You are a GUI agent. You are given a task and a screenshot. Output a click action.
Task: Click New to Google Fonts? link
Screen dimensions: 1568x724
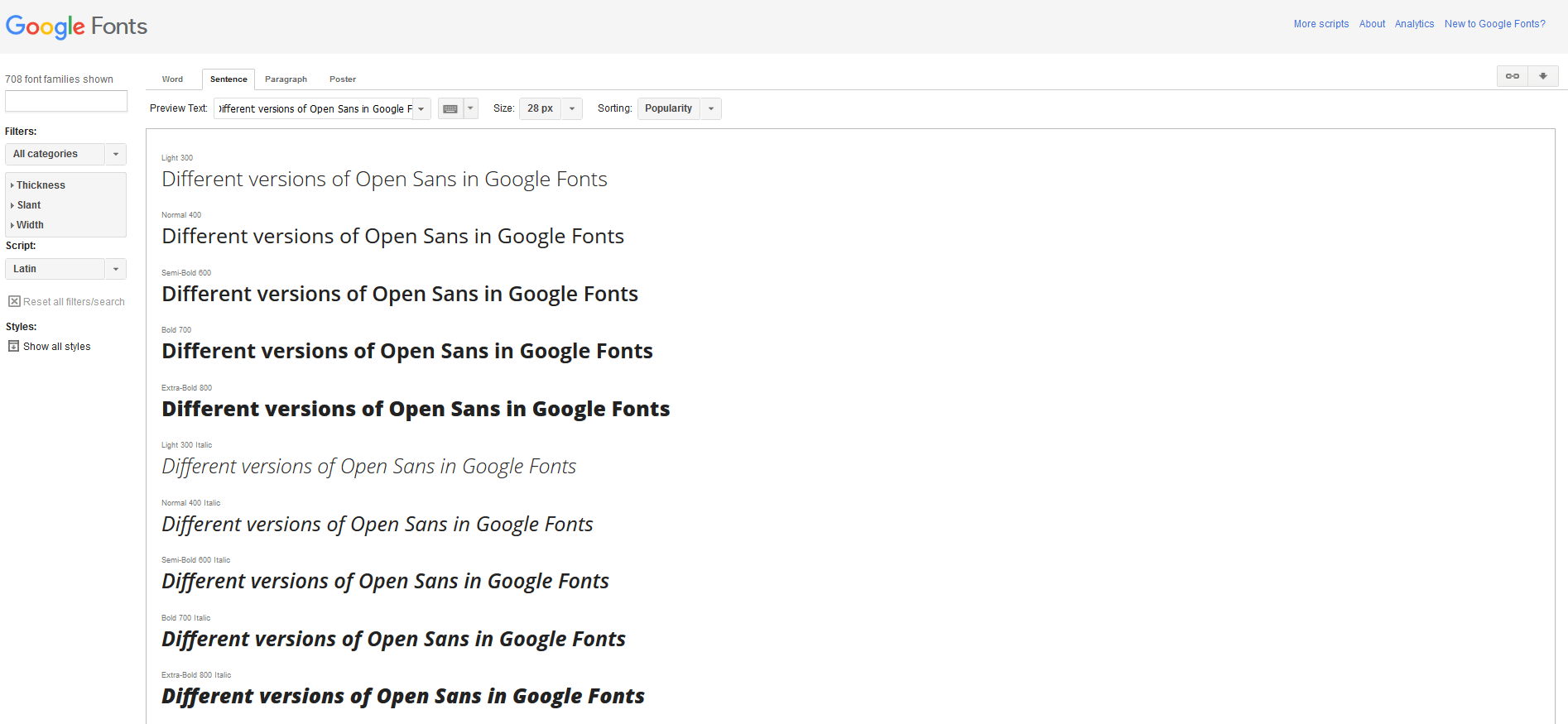(1494, 24)
